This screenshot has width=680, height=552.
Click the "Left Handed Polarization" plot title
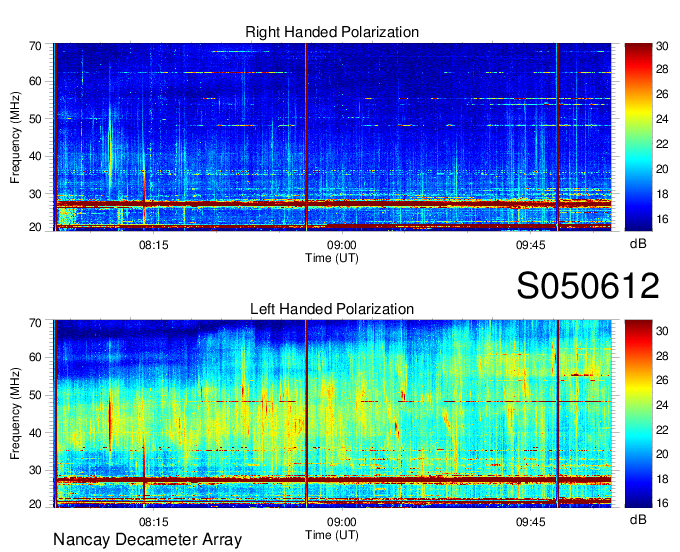click(332, 309)
